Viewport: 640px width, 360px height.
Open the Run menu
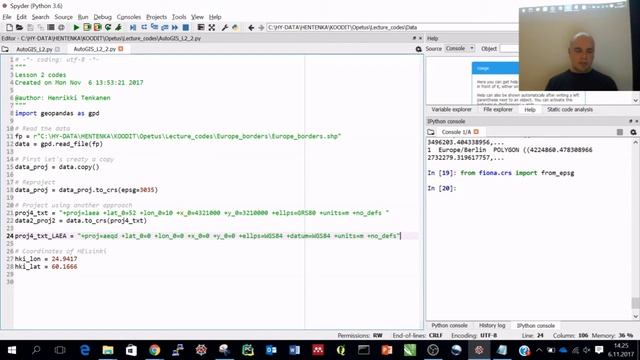pos(83,17)
